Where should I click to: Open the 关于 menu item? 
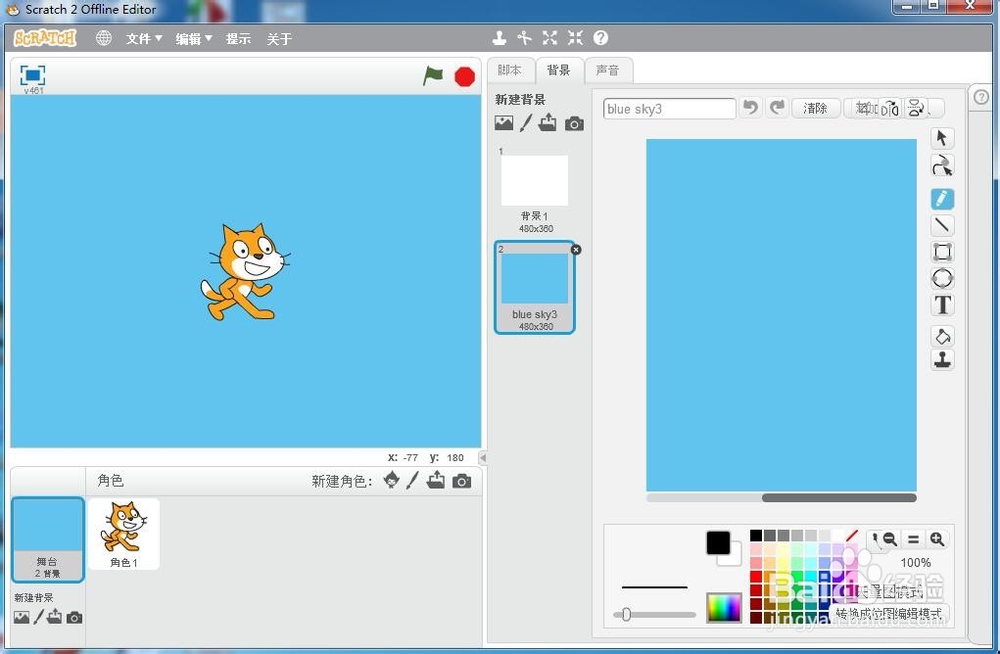(279, 39)
